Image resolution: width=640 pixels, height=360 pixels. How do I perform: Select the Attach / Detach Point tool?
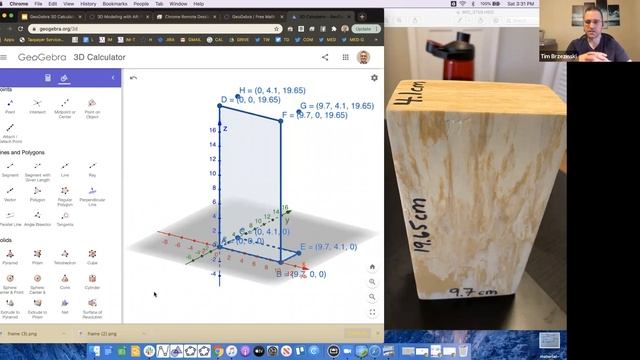(x=10, y=133)
